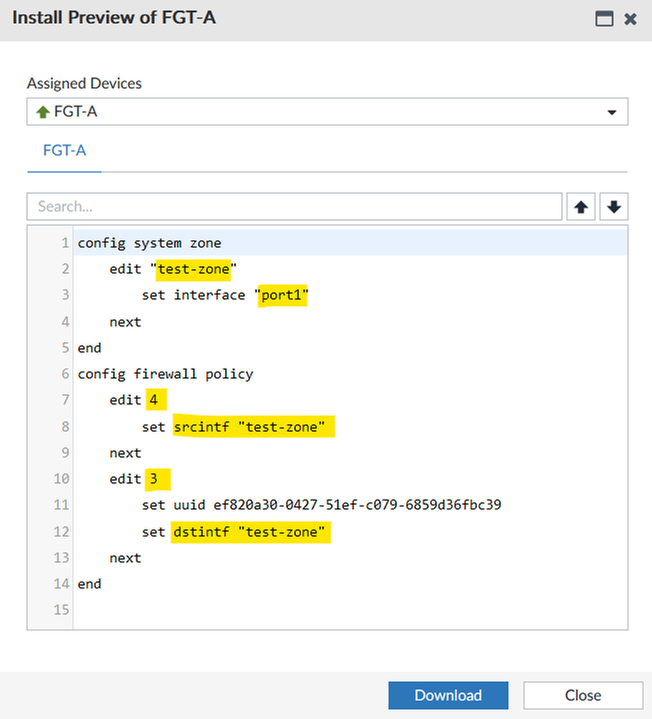Select the "config system zone" line
Screen dimensions: 652x719
coord(149,243)
